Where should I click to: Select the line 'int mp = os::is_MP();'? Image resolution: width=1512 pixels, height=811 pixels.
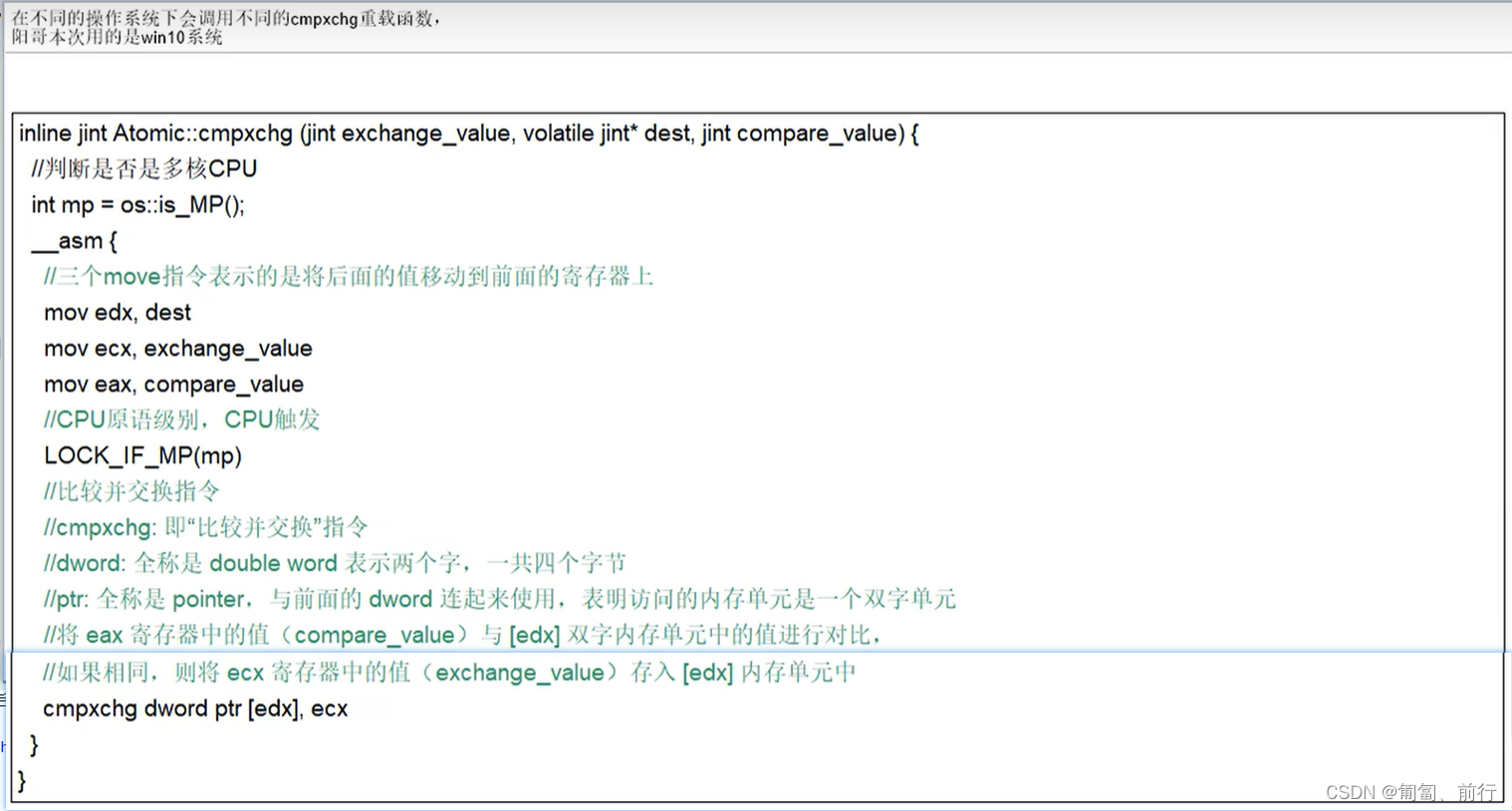[x=137, y=204]
